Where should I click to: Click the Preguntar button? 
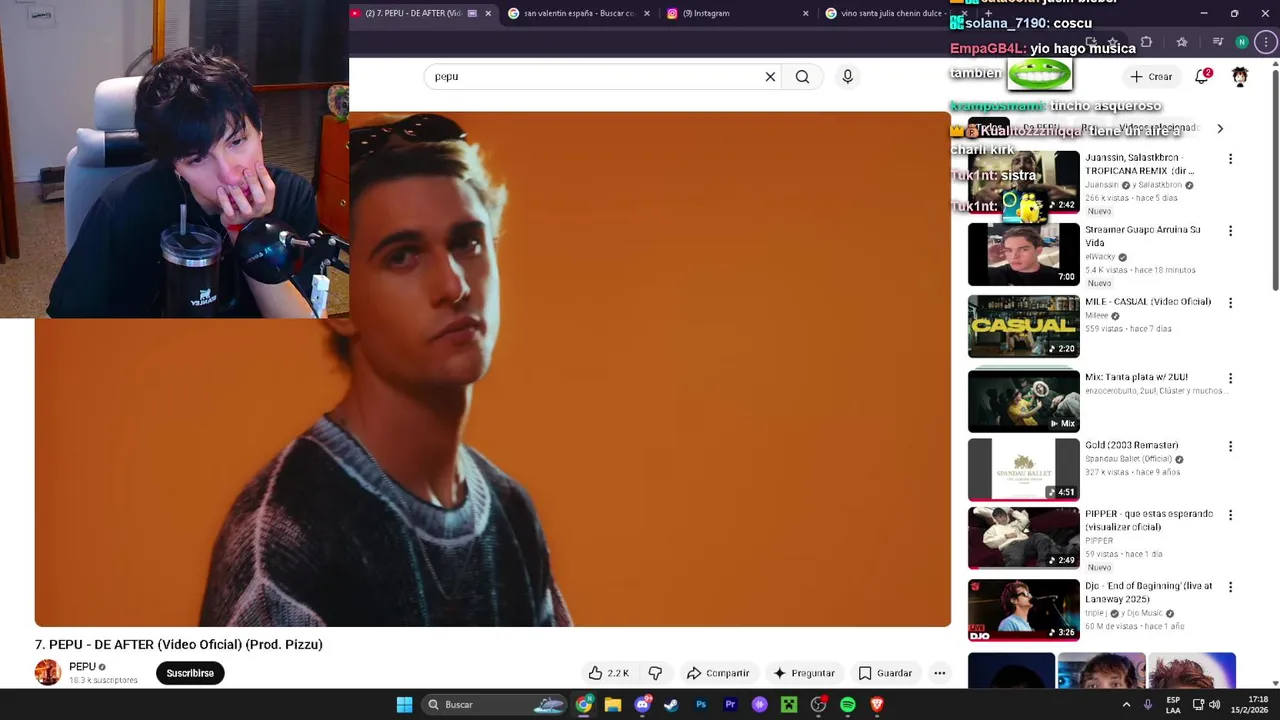click(803, 673)
